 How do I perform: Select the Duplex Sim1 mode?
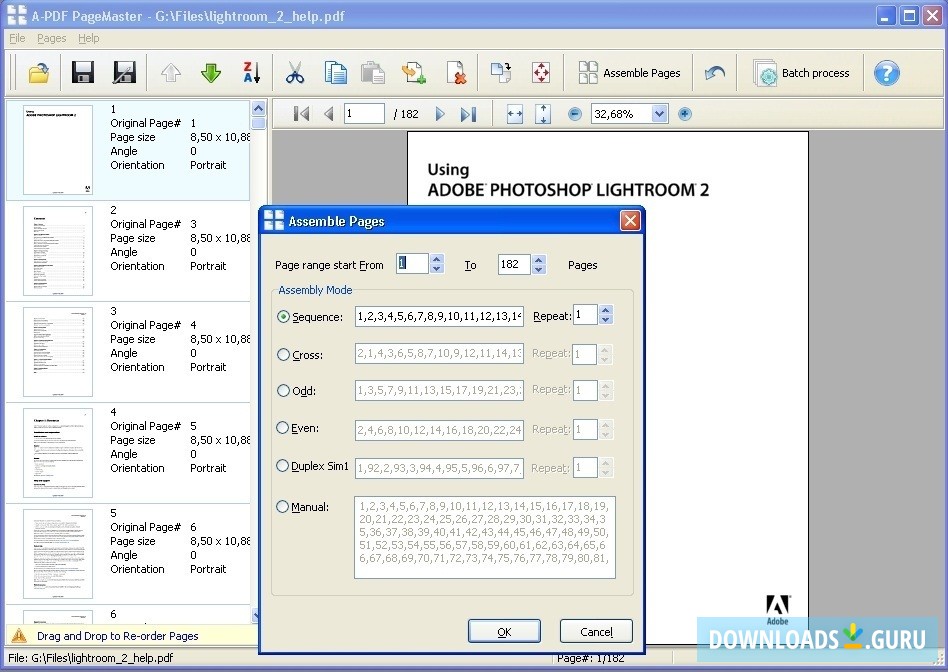point(282,466)
